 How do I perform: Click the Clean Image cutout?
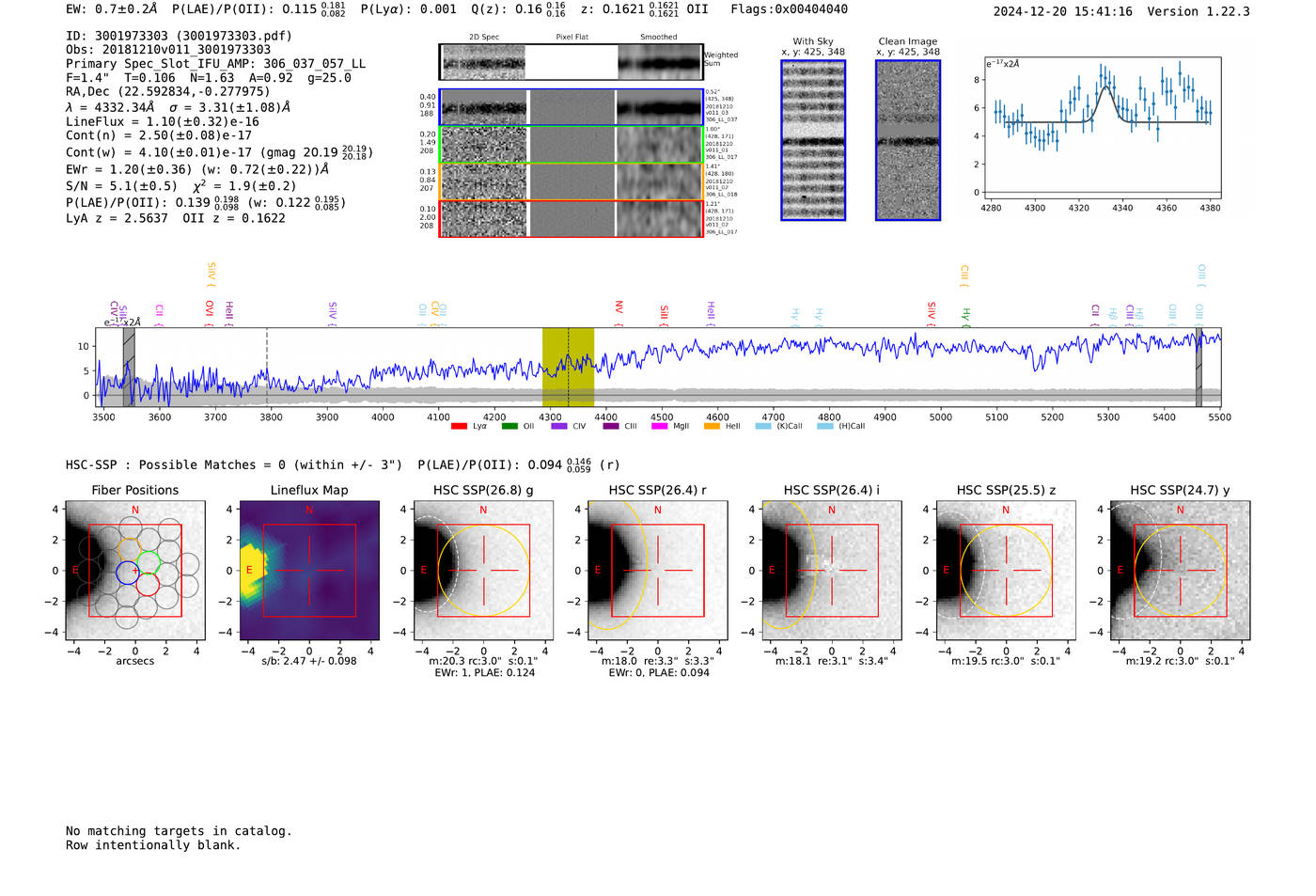(x=908, y=140)
